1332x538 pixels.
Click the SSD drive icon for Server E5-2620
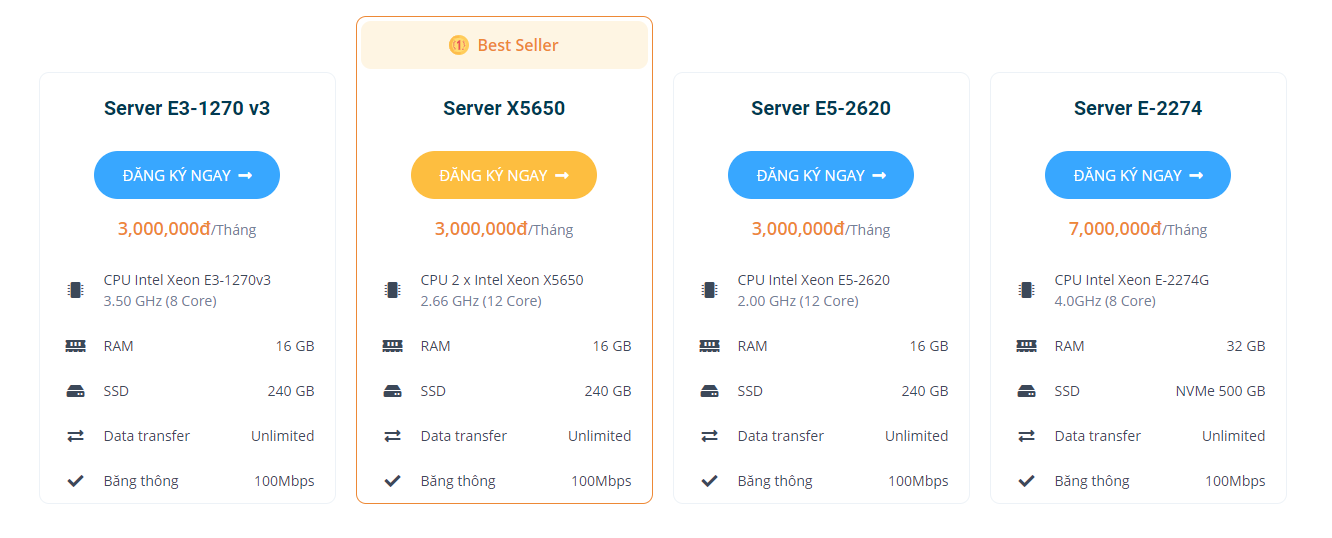coord(709,391)
